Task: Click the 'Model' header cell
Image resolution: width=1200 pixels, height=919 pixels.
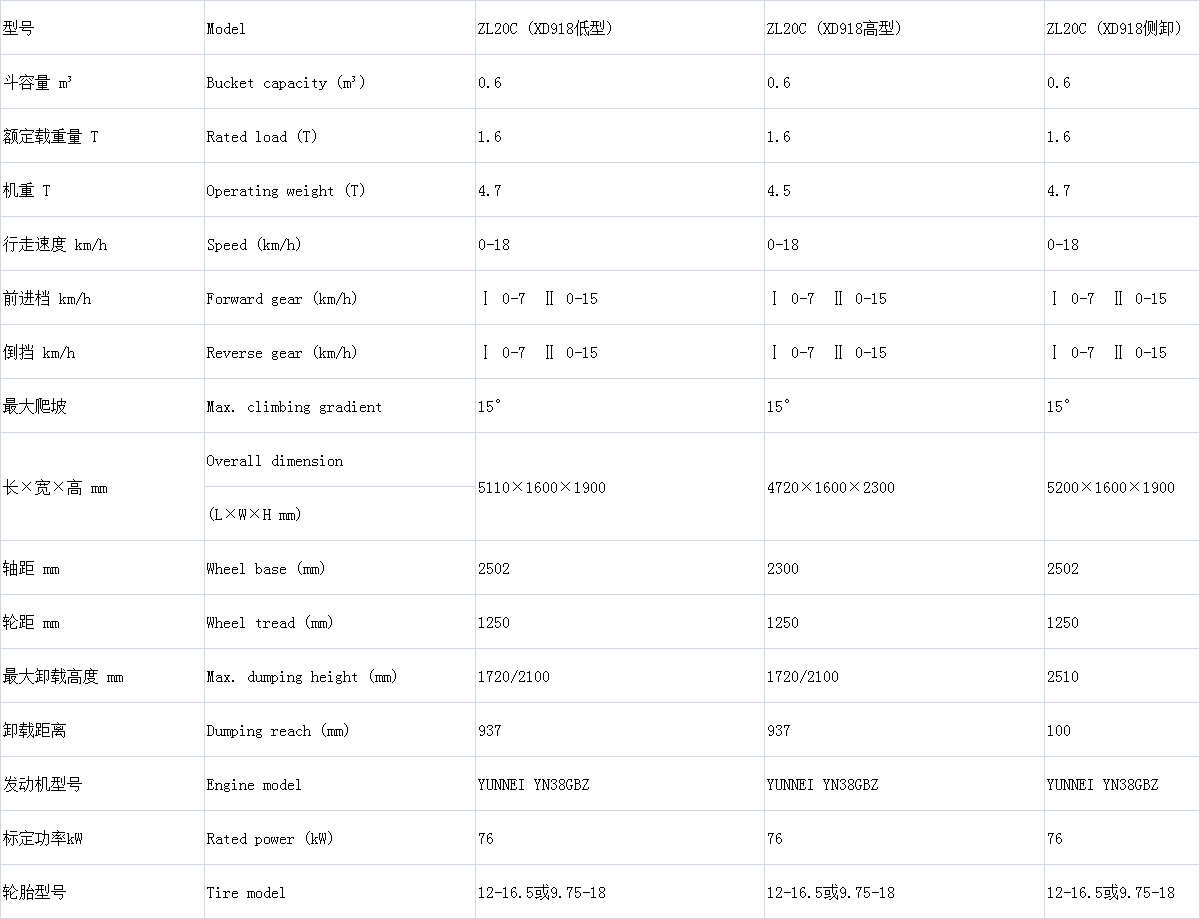Action: click(x=226, y=29)
